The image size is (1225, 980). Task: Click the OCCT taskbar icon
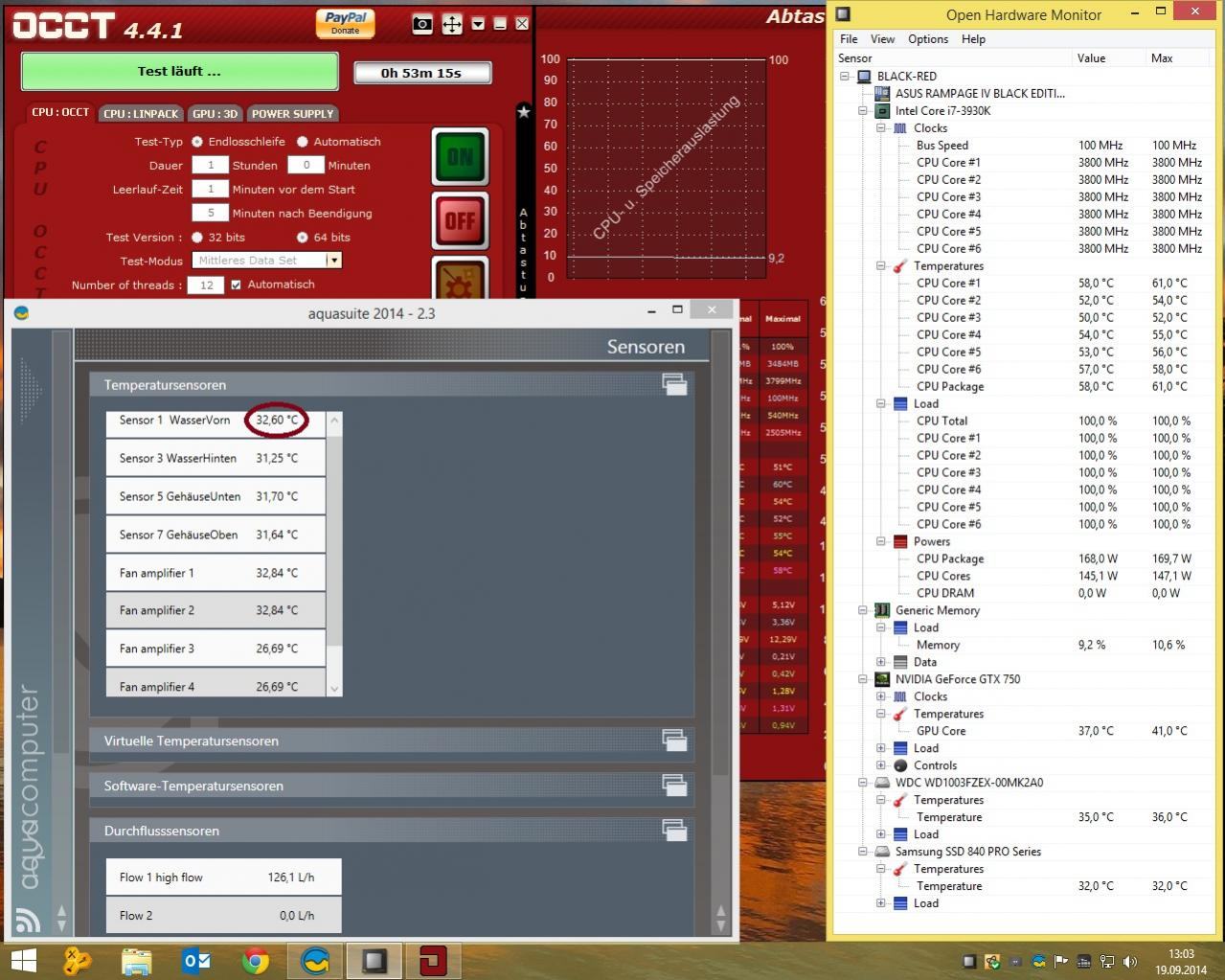tap(434, 961)
